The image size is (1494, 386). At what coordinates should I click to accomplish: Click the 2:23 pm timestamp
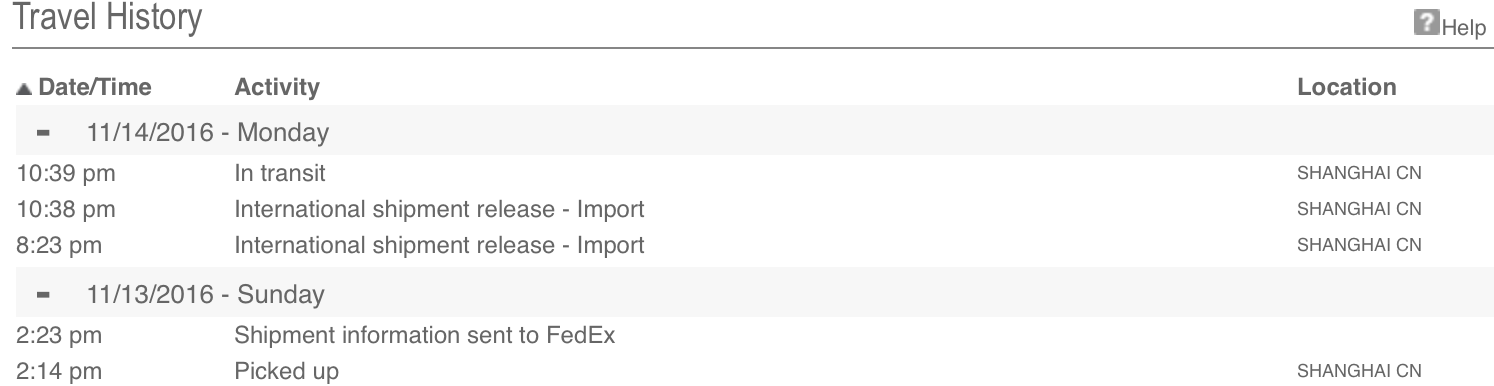59,336
